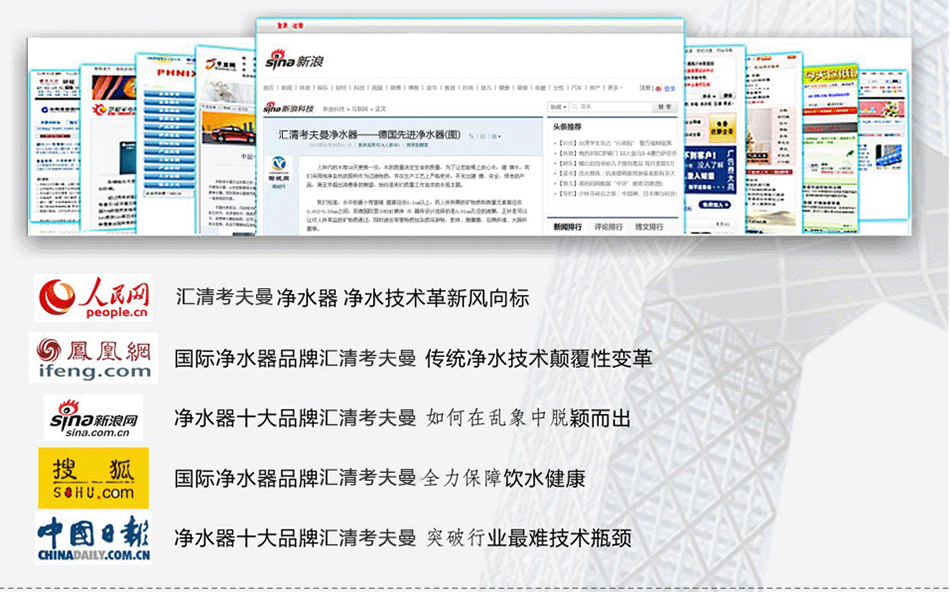
Task: Switch to the 博文排行 tab
Action: (x=649, y=227)
